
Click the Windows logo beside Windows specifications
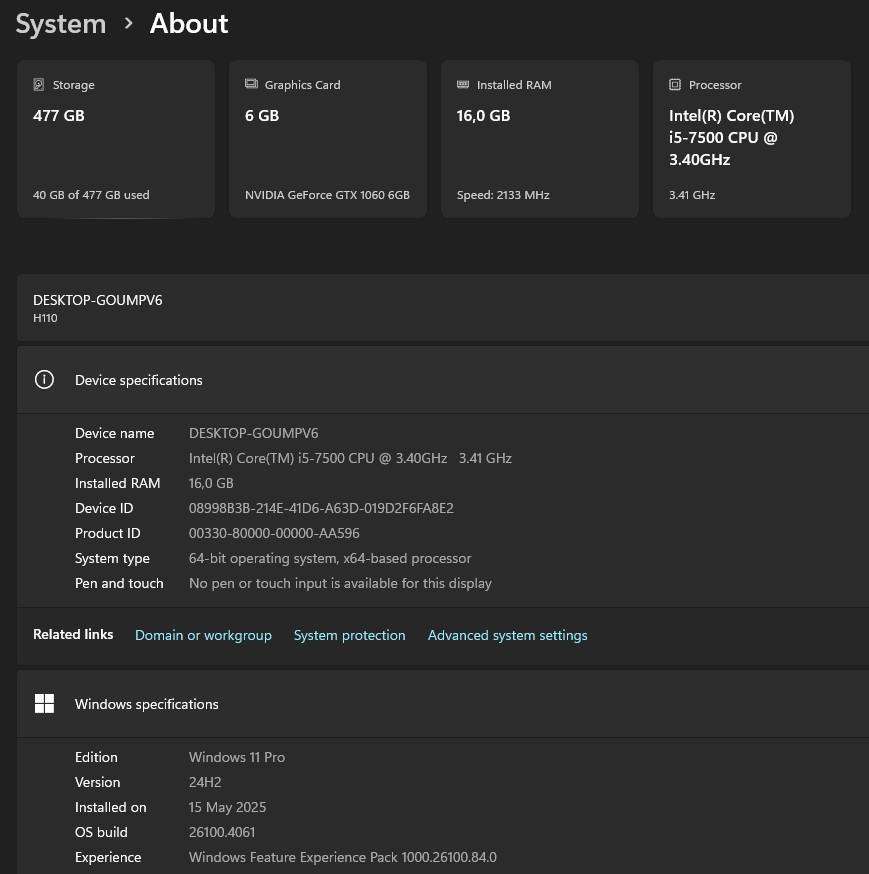(x=44, y=703)
